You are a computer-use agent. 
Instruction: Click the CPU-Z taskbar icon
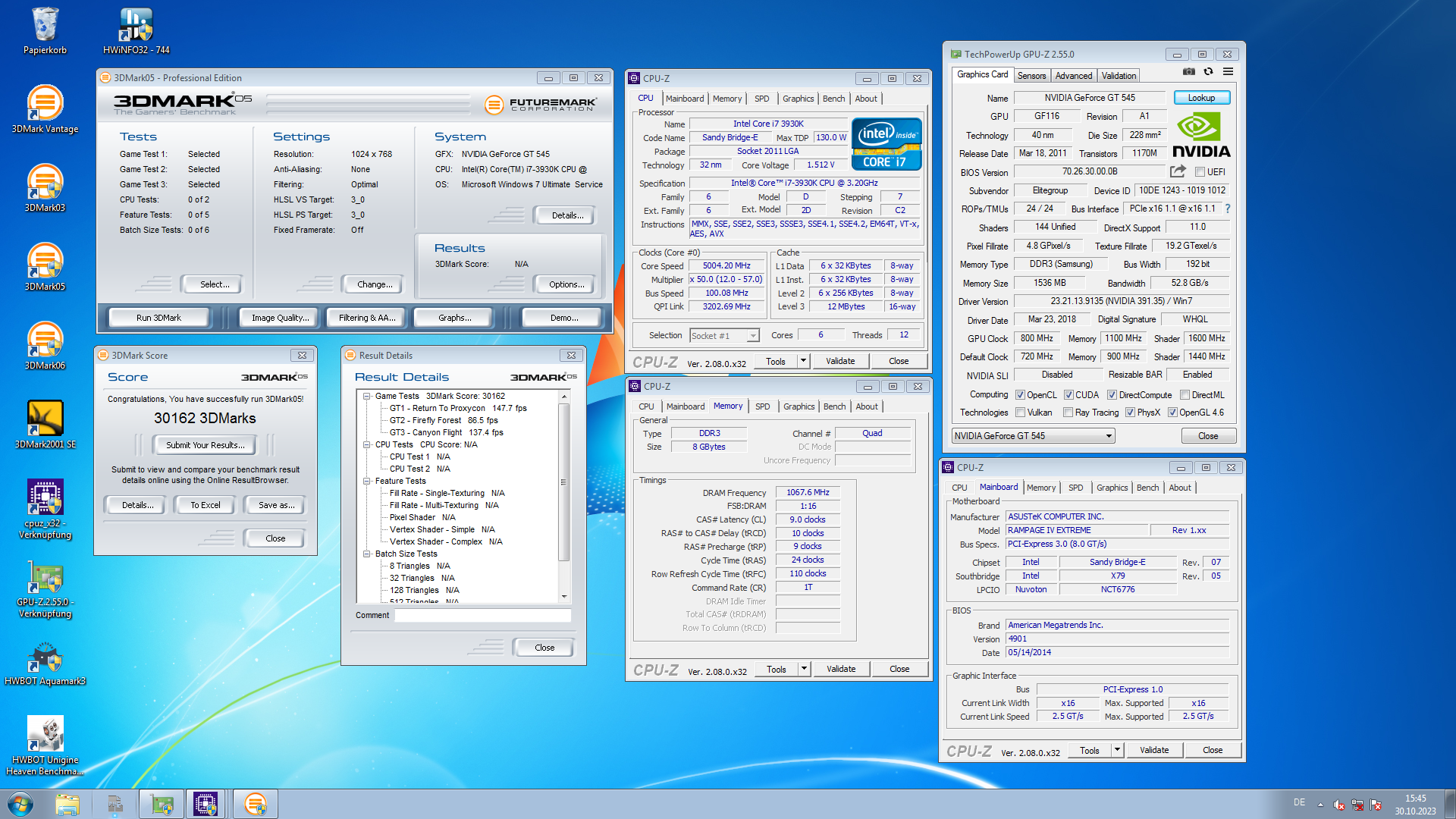tap(206, 804)
